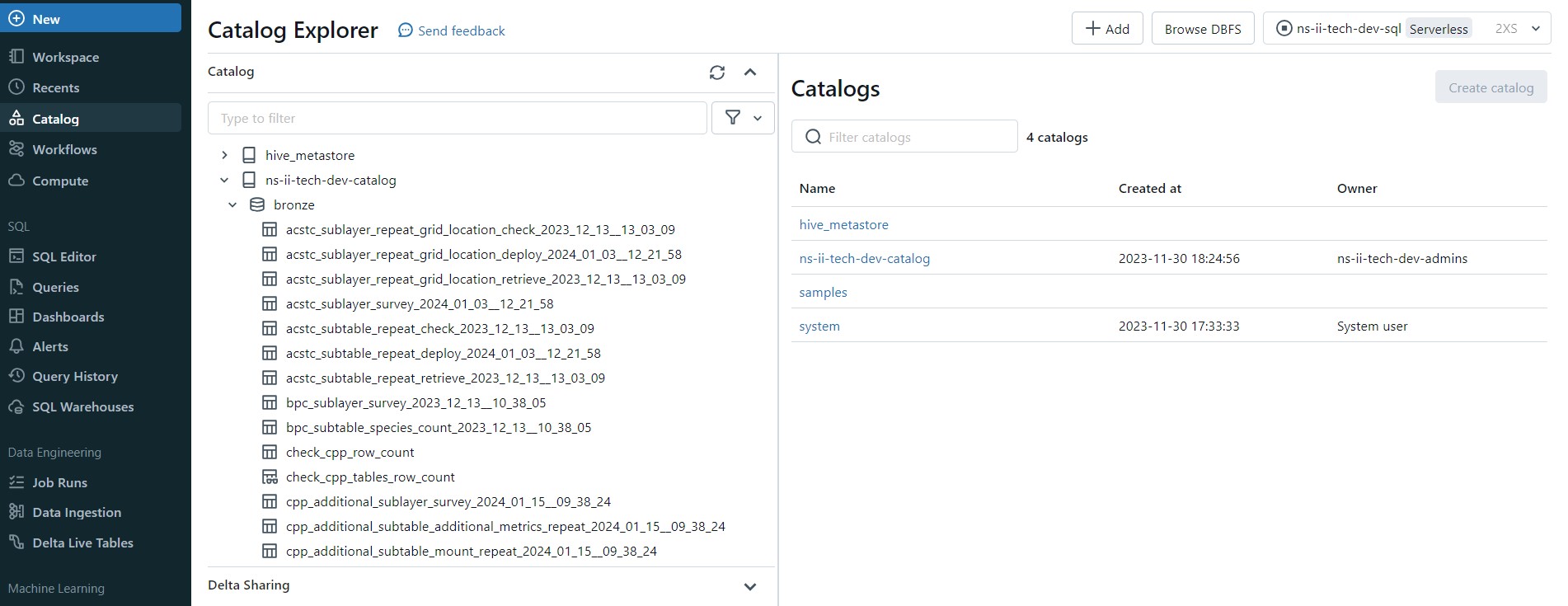The image size is (1568, 606).
Task: Open the catalog tree filter dropdown
Action: pyautogui.click(x=743, y=118)
